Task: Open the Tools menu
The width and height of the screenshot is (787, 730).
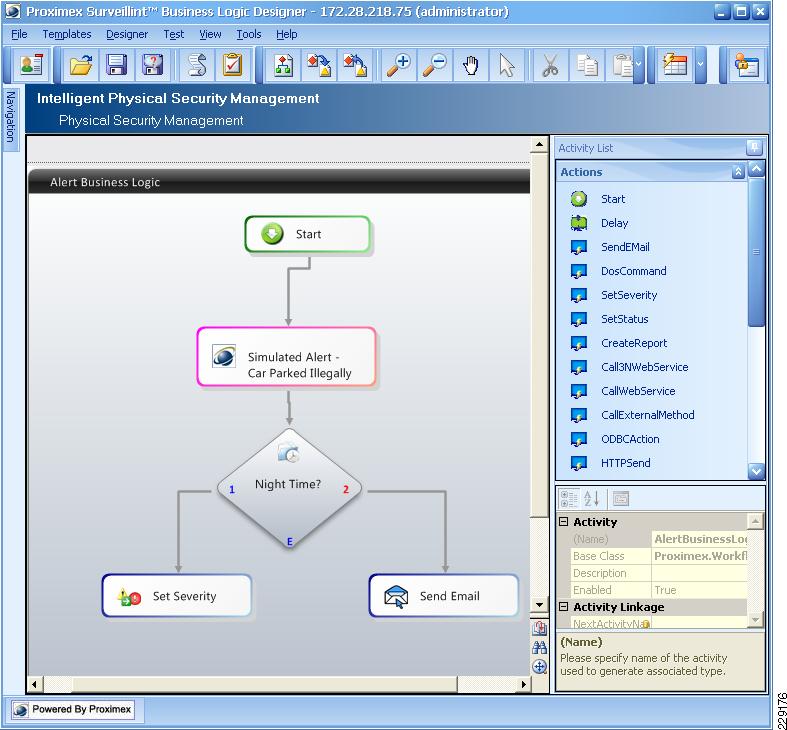Action: (249, 34)
